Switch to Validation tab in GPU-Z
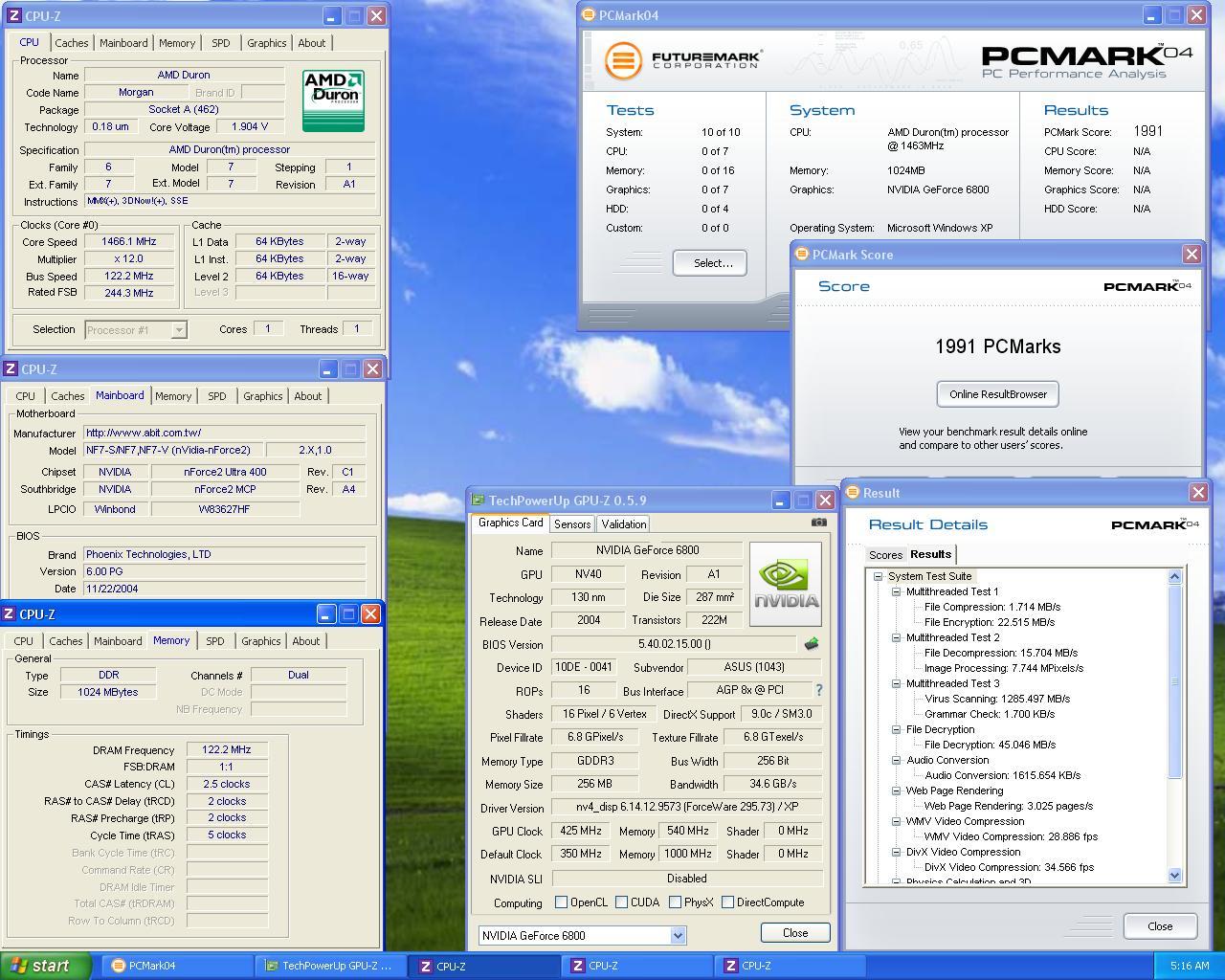The image size is (1225, 980). 623,524
